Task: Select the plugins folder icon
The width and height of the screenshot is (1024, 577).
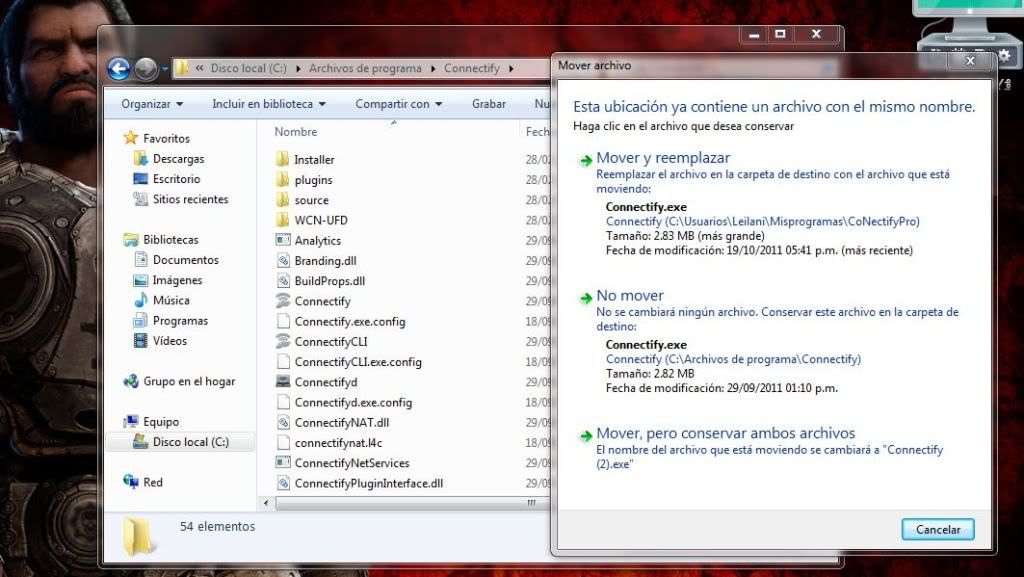Action: pos(283,179)
